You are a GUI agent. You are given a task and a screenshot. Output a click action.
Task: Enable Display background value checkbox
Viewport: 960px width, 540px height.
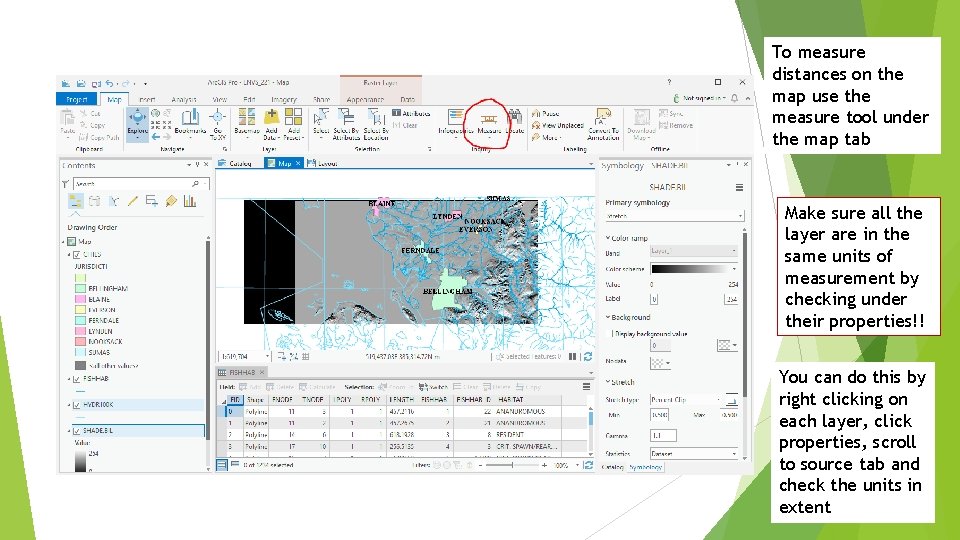[610, 334]
